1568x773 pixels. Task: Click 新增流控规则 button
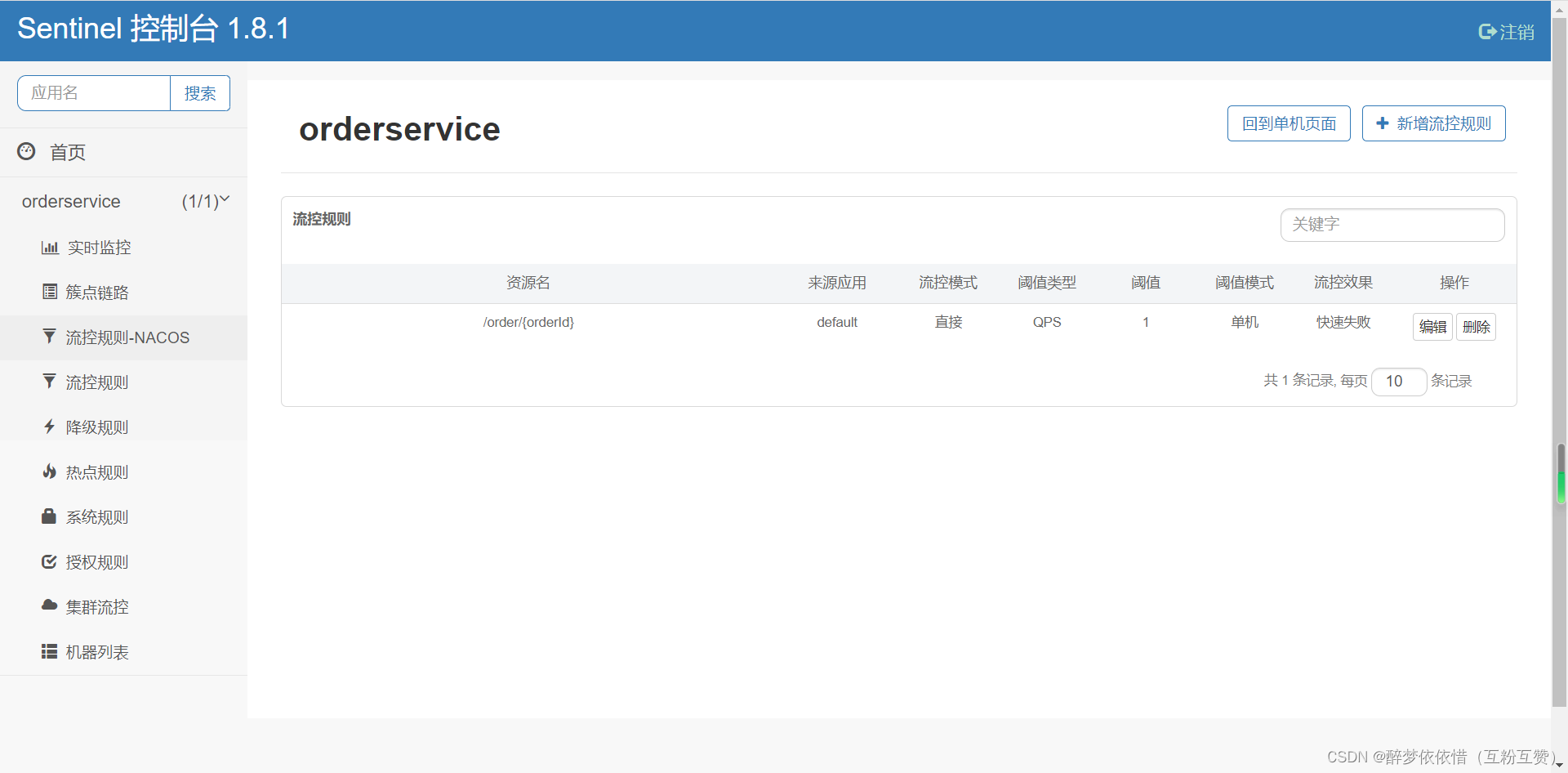pos(1434,123)
